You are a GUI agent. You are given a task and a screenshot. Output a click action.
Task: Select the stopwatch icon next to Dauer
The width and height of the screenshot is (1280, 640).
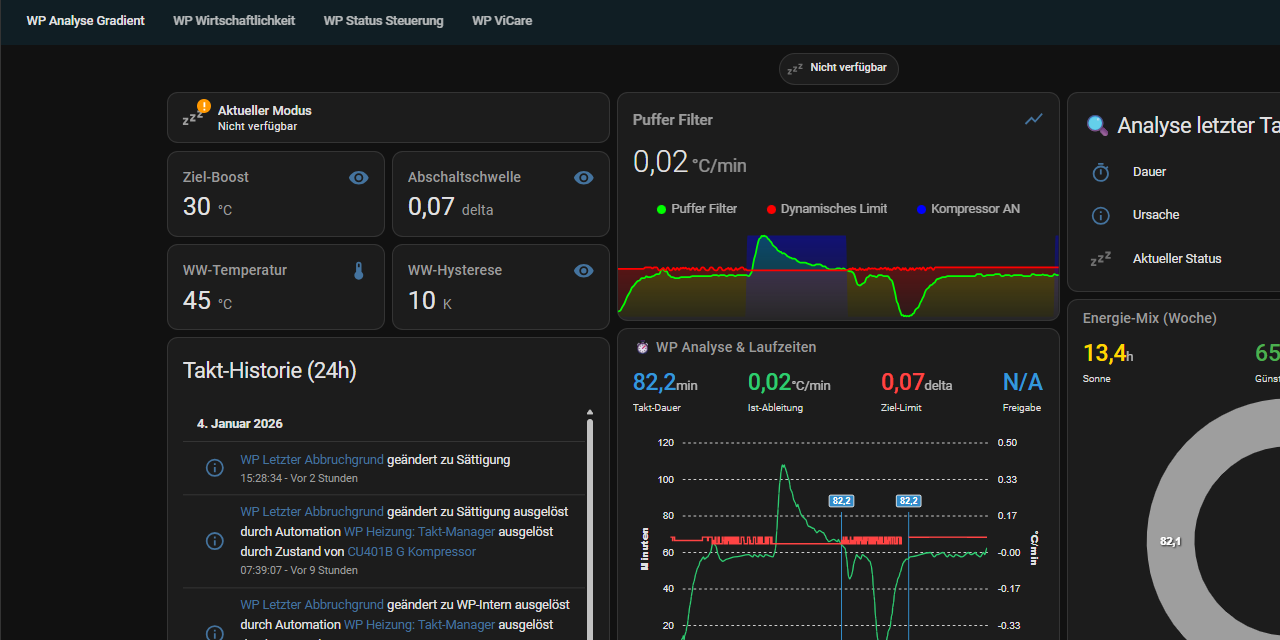coord(1100,172)
